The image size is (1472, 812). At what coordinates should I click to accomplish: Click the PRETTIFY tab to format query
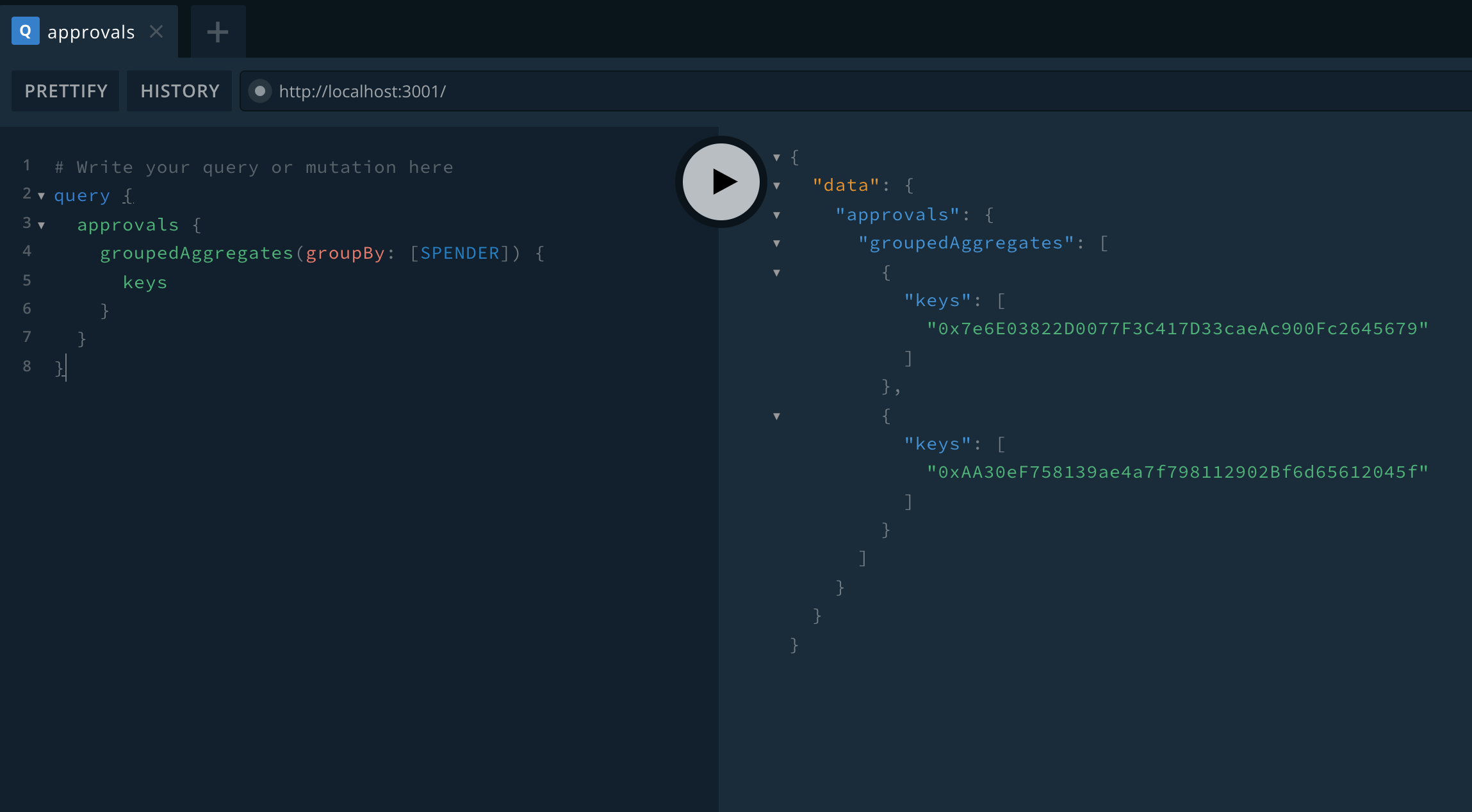66,90
